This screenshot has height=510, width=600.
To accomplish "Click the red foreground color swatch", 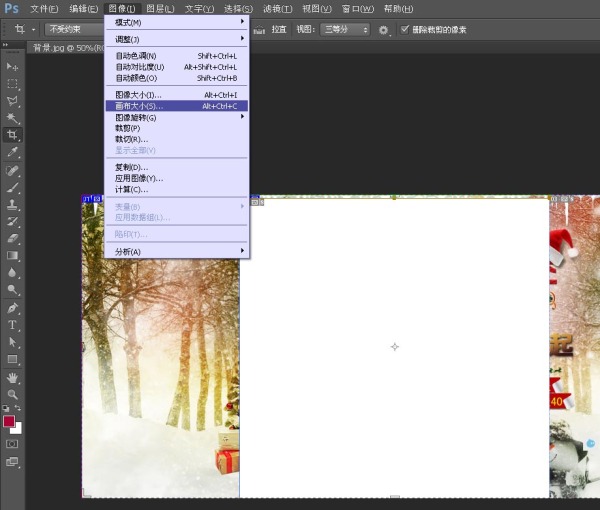I will click(9, 421).
